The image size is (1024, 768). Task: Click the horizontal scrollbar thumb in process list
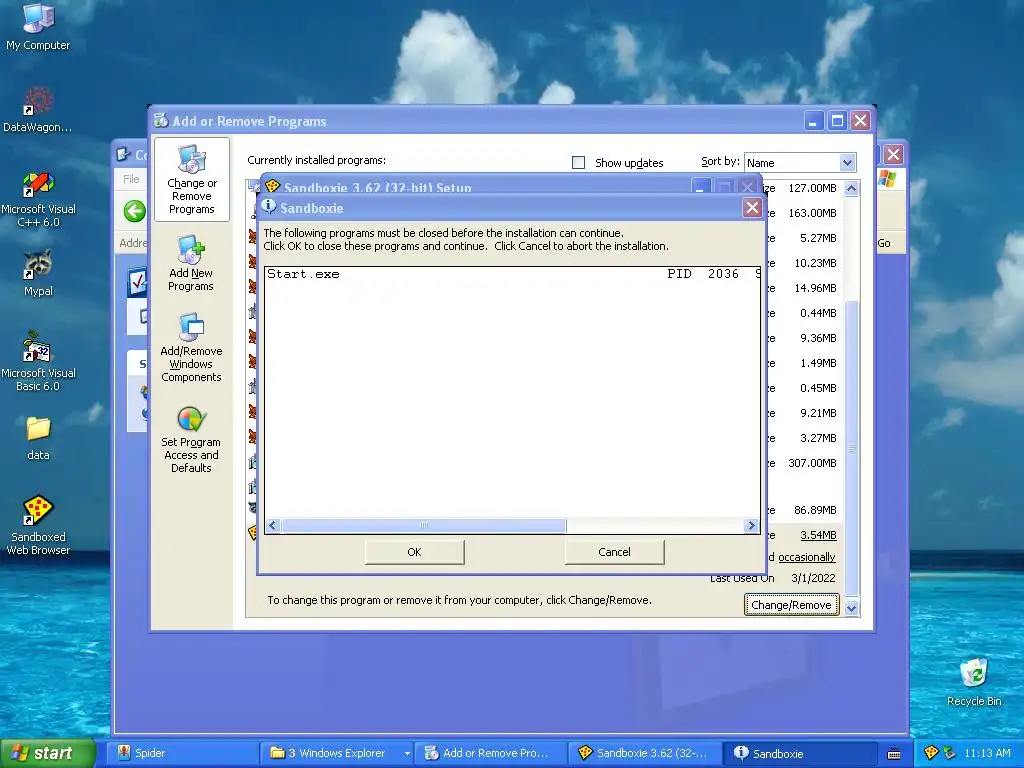(424, 525)
